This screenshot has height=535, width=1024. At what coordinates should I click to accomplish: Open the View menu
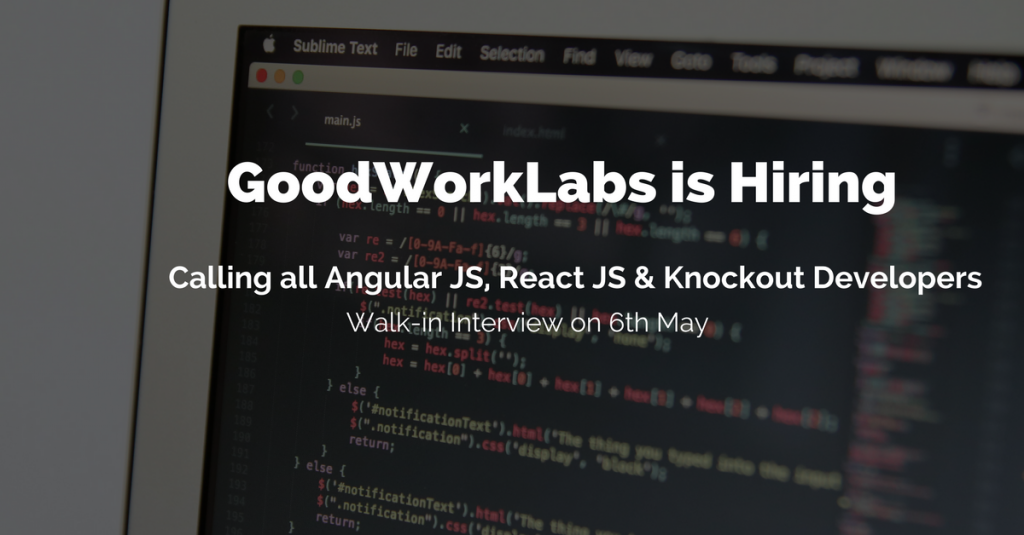[x=633, y=59]
